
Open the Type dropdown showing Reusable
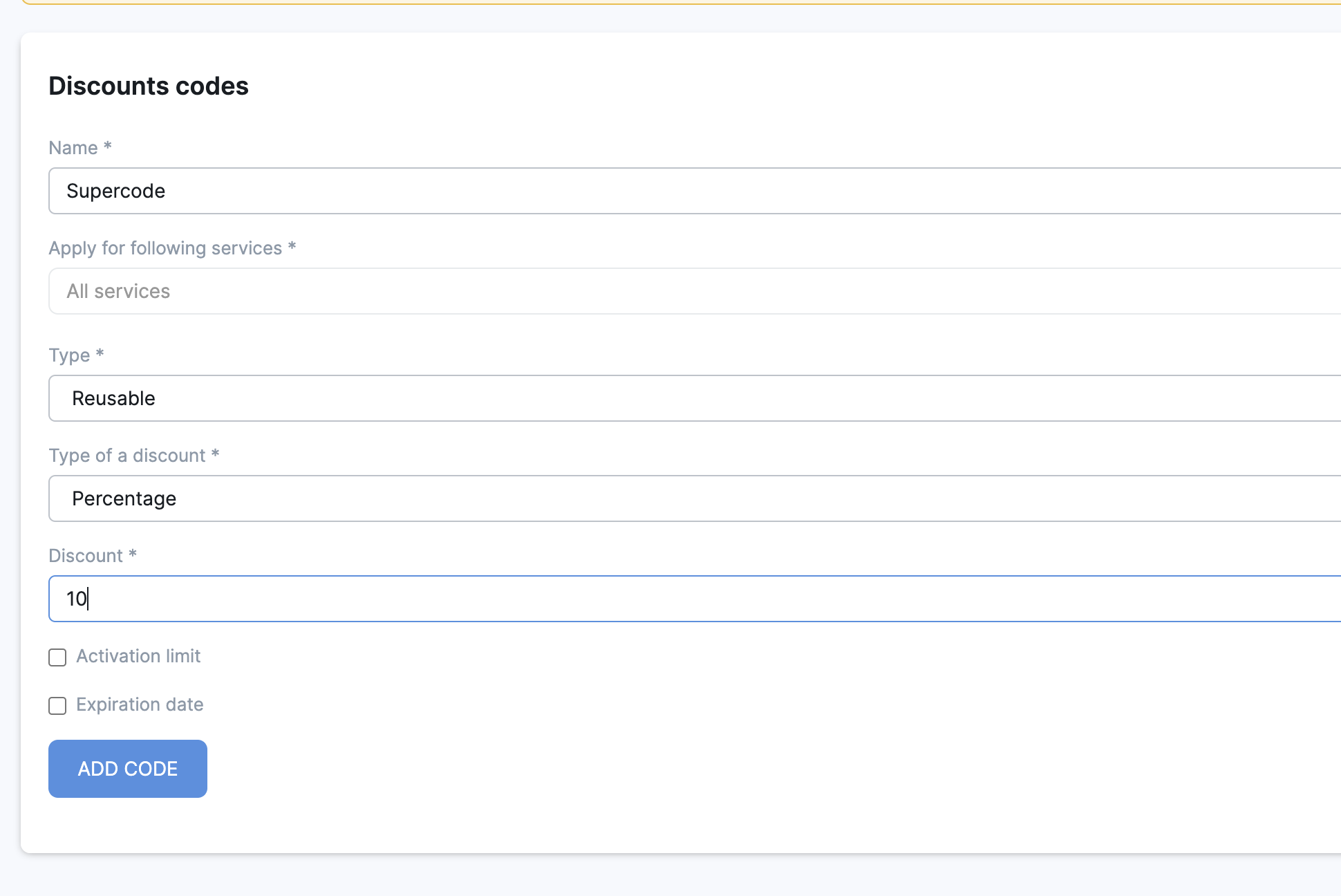click(x=691, y=398)
